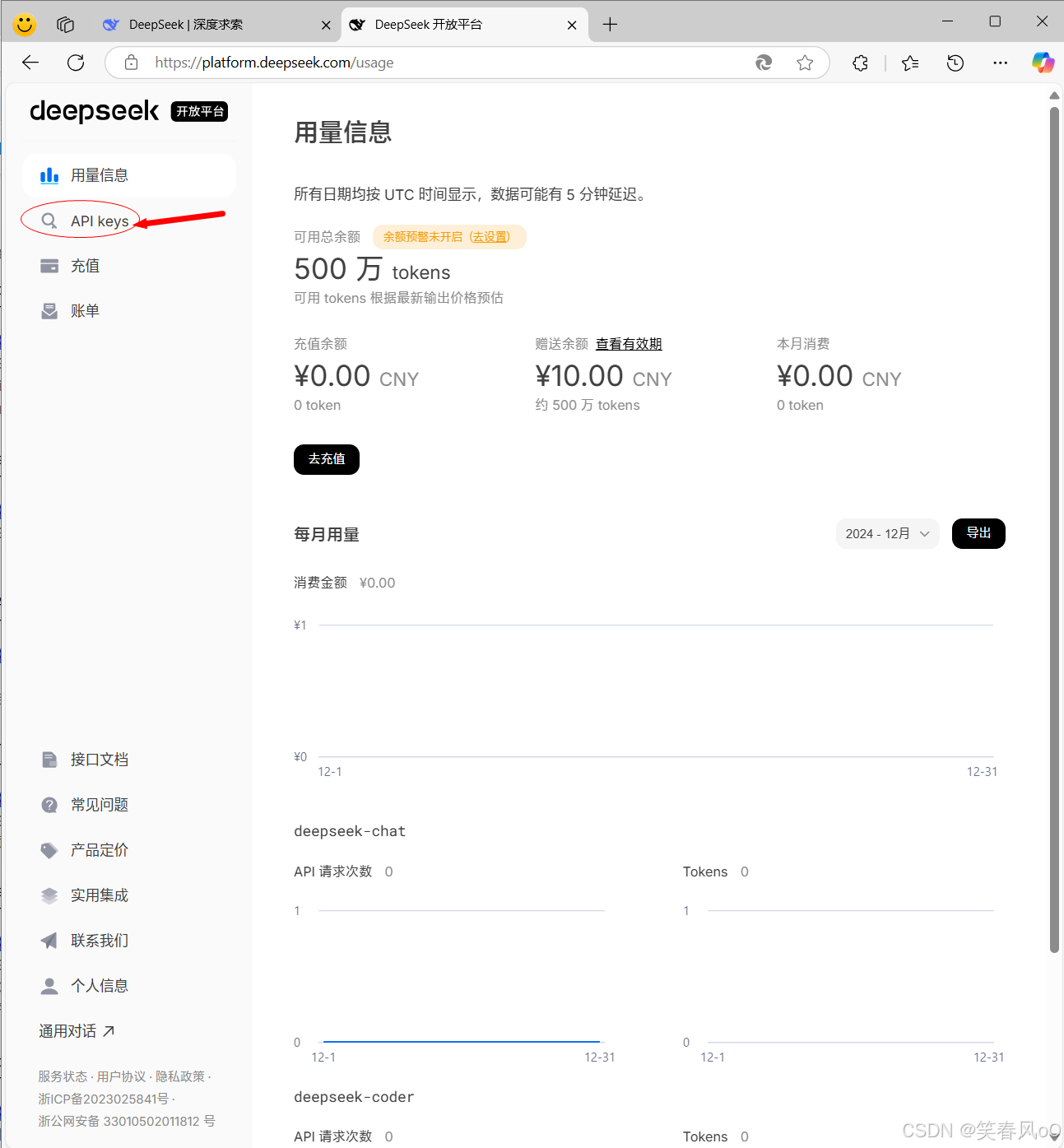Open 实用集成 sidebar entry
Image resolution: width=1064 pixels, height=1148 pixels.
(129, 895)
